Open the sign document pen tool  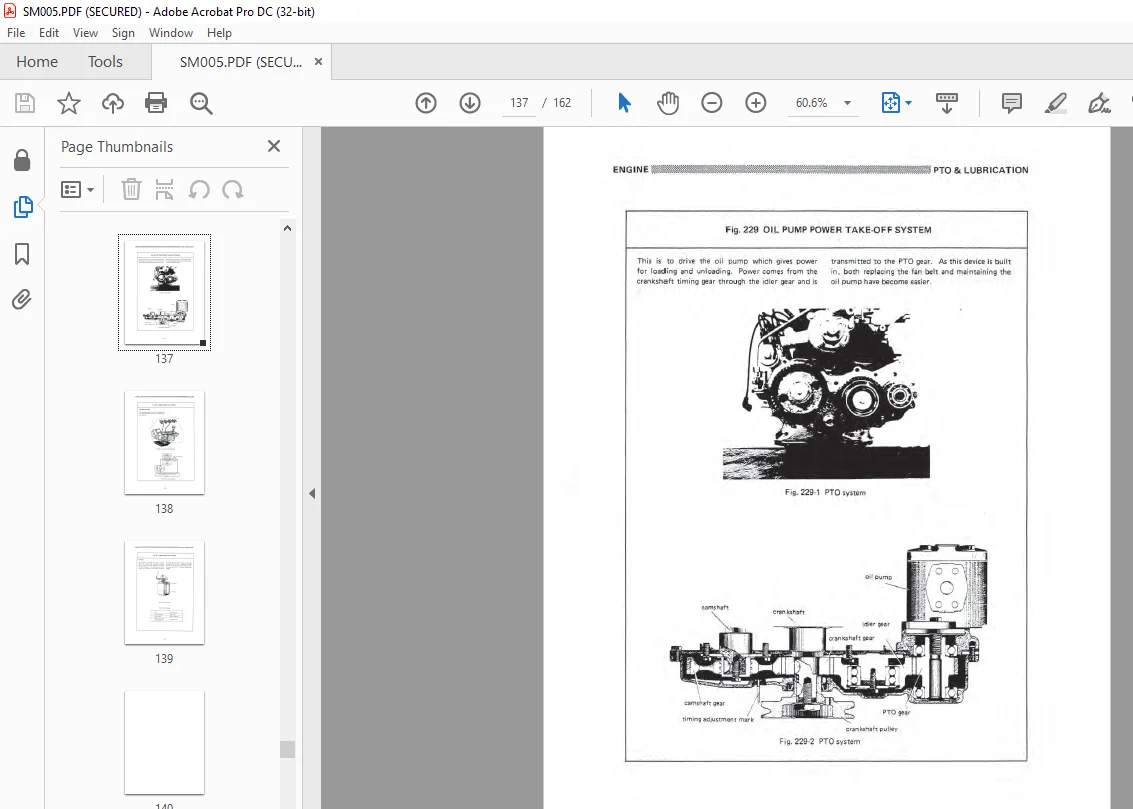(1099, 103)
